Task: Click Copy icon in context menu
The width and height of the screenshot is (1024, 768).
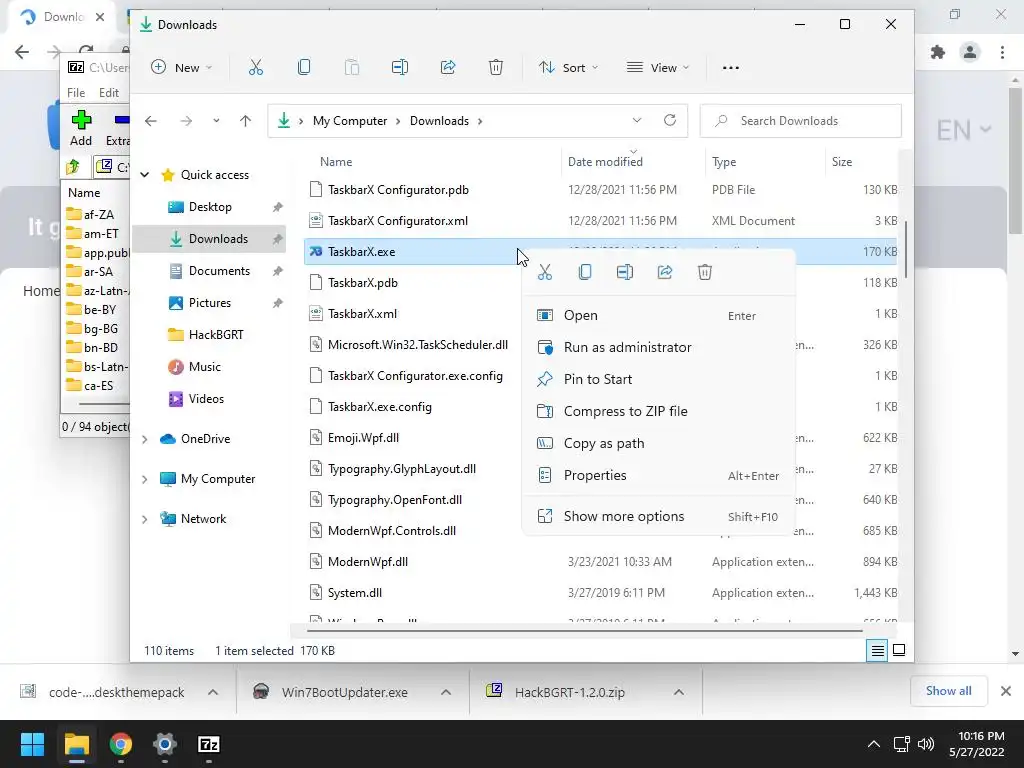Action: (585, 272)
